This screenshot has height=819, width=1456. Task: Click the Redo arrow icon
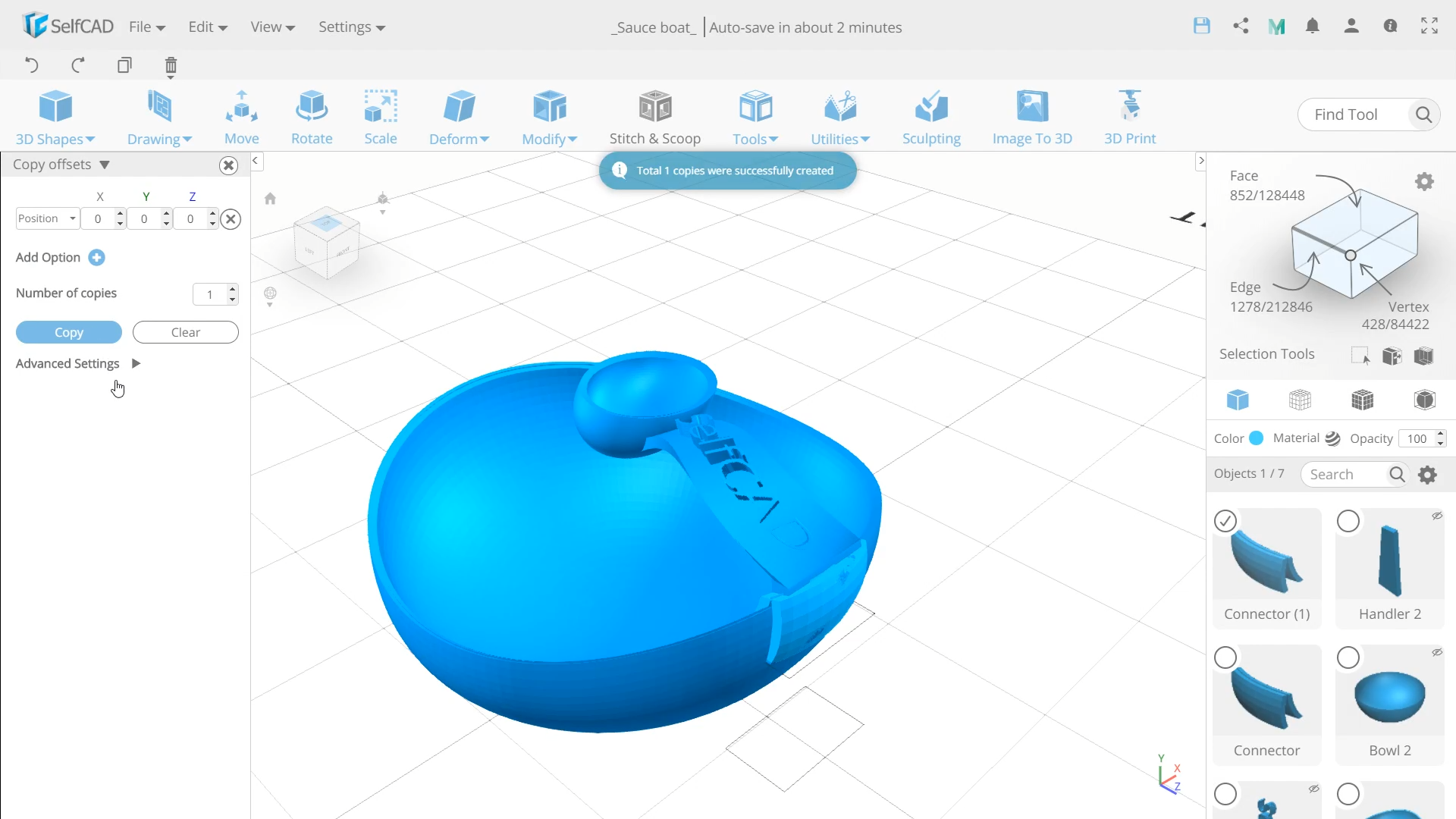click(x=77, y=65)
